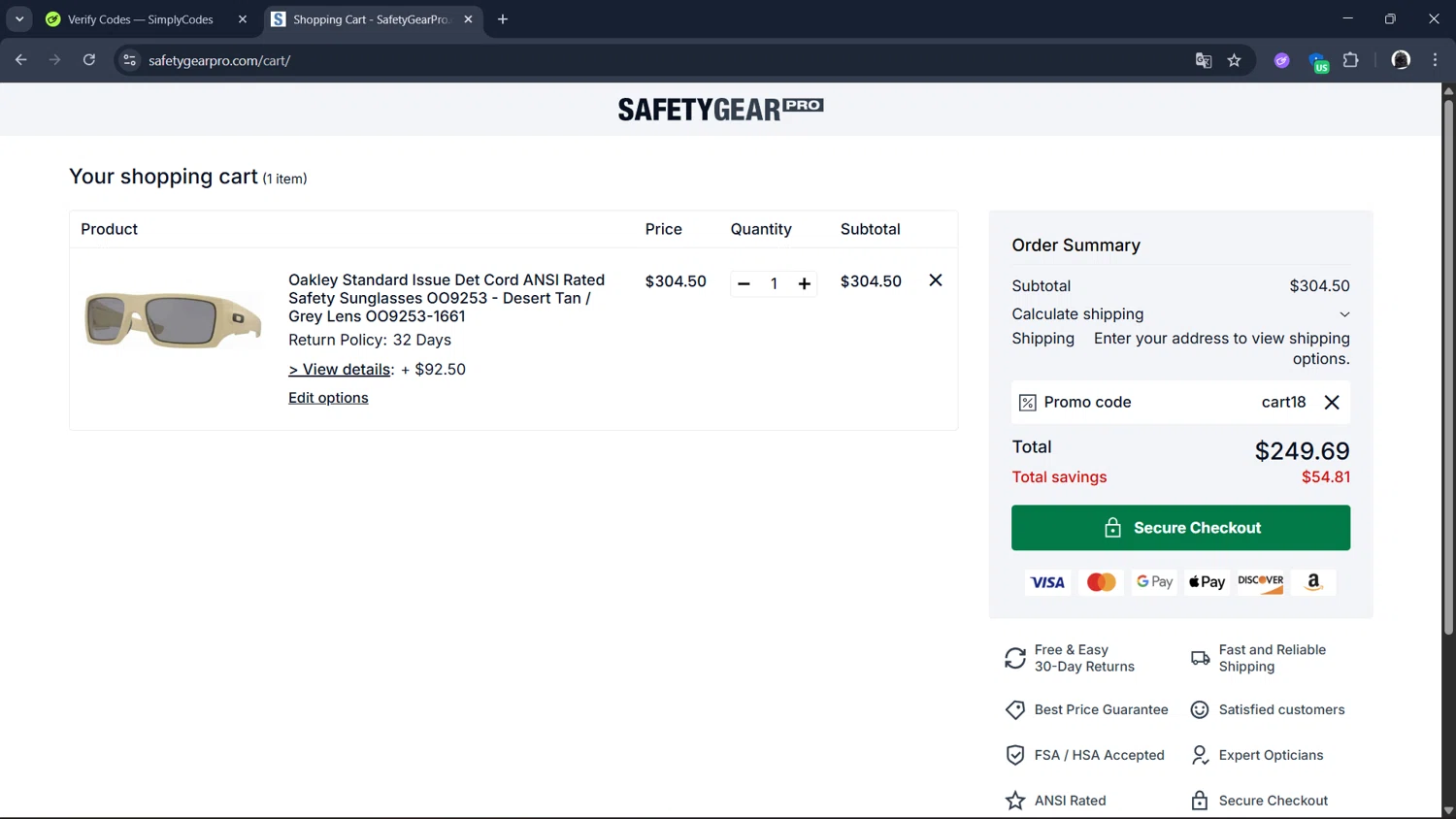Click the Google Pay icon
The width and height of the screenshot is (1456, 819).
[x=1154, y=582]
